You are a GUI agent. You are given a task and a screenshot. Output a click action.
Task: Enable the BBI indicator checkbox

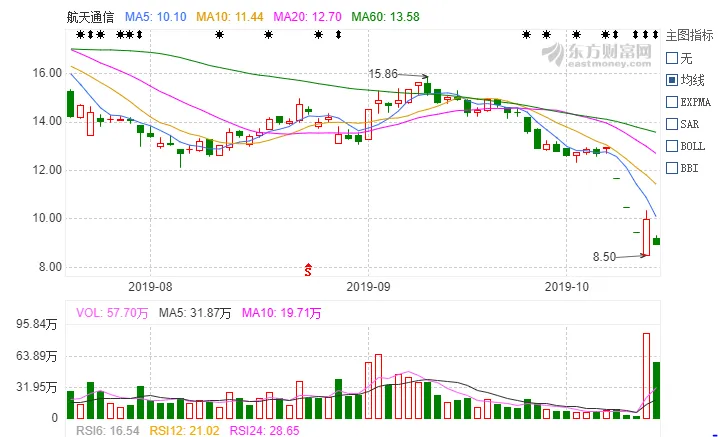672,168
